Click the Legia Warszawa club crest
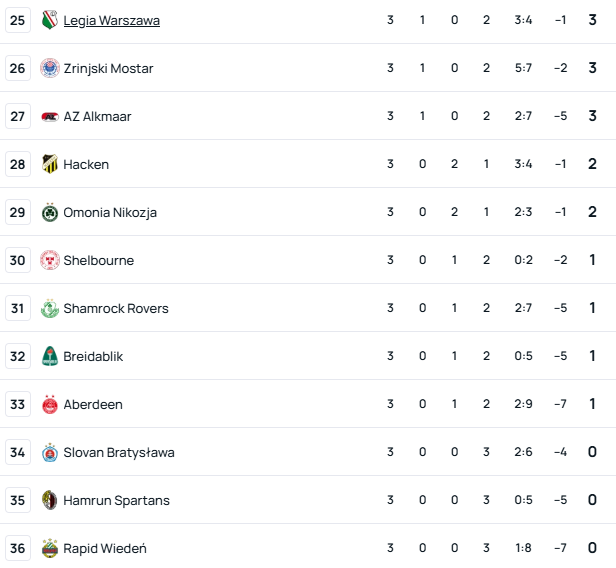The width and height of the screenshot is (616, 568). tap(50, 20)
